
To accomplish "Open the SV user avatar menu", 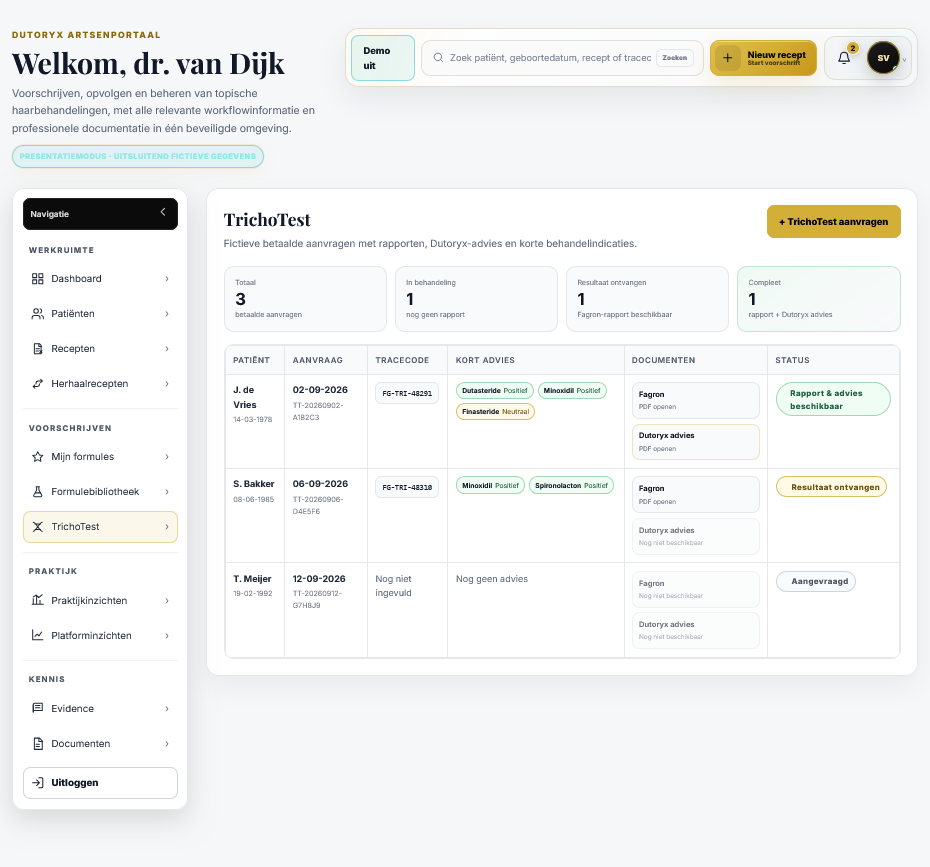I will click(x=883, y=58).
